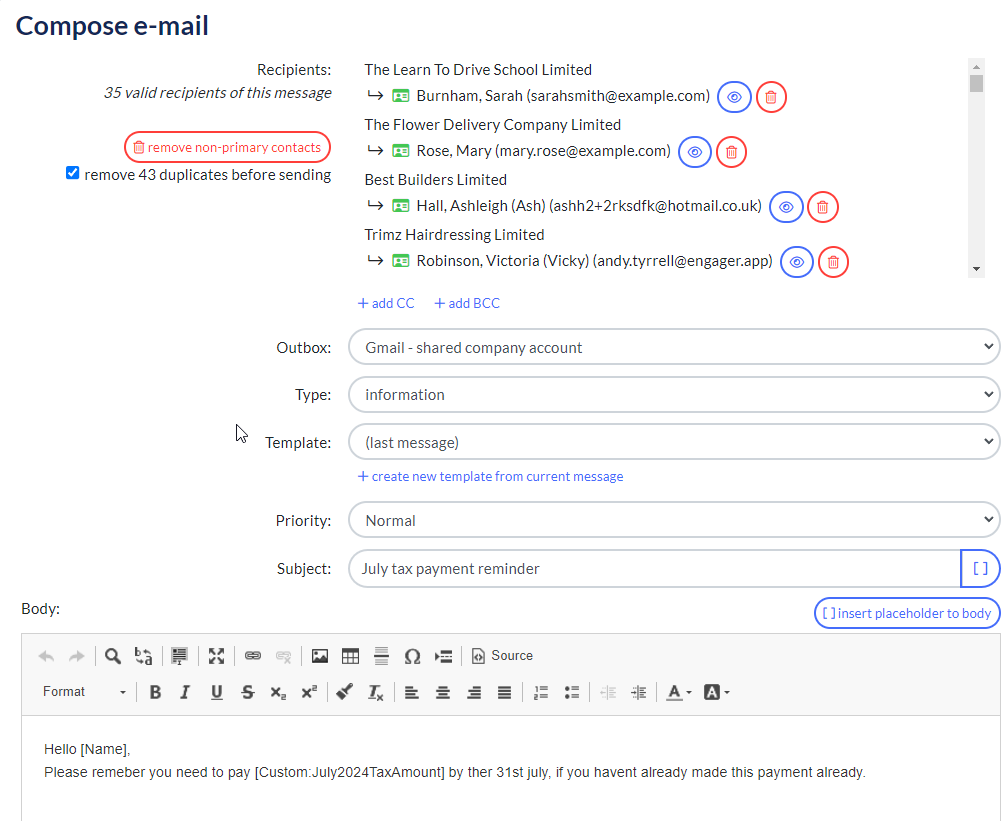Delete recipient Mary Rose with trash icon
This screenshot has height=821, width=1003.
(x=731, y=152)
